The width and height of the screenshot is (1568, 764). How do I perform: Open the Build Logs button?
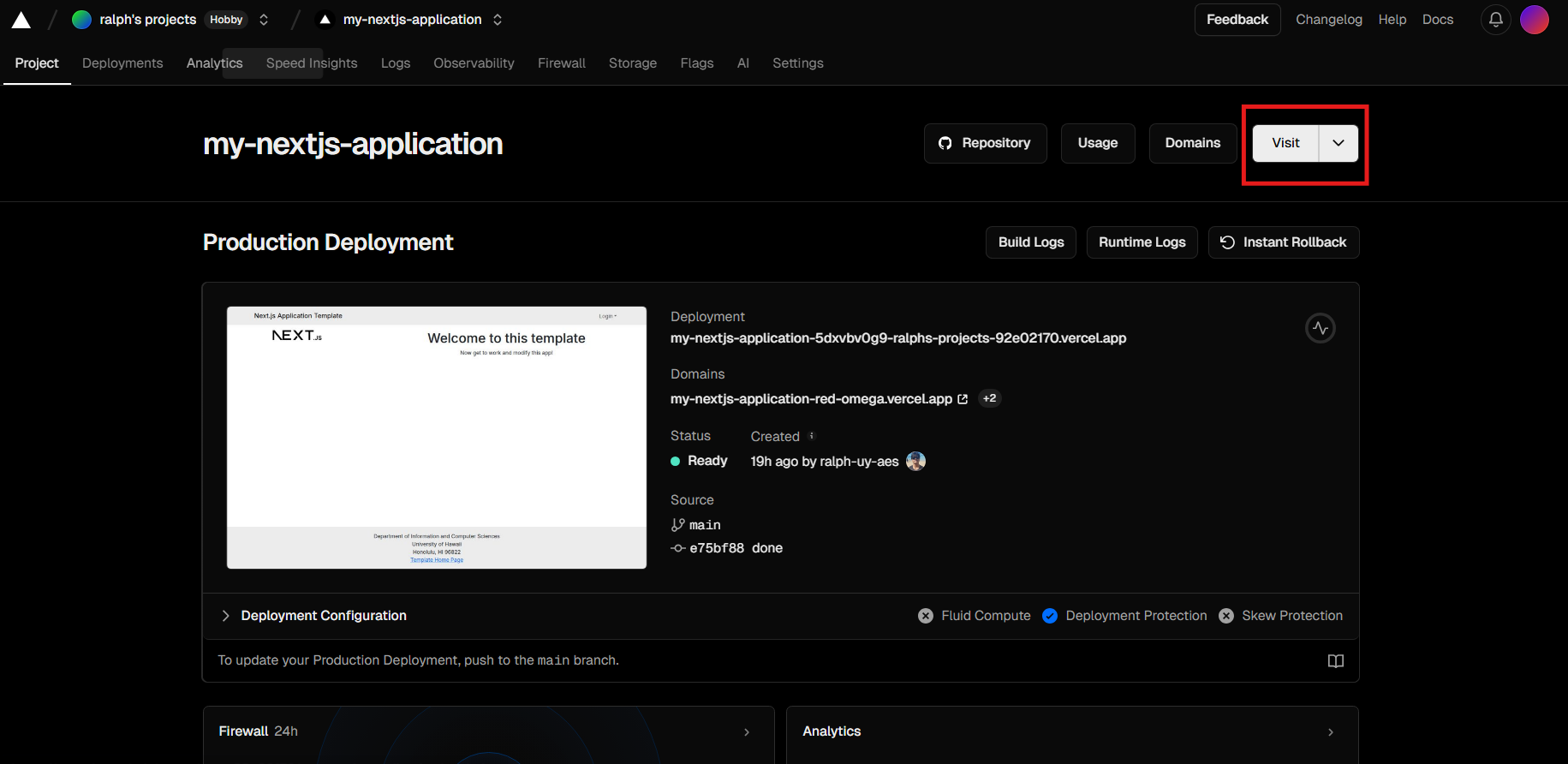click(1030, 242)
